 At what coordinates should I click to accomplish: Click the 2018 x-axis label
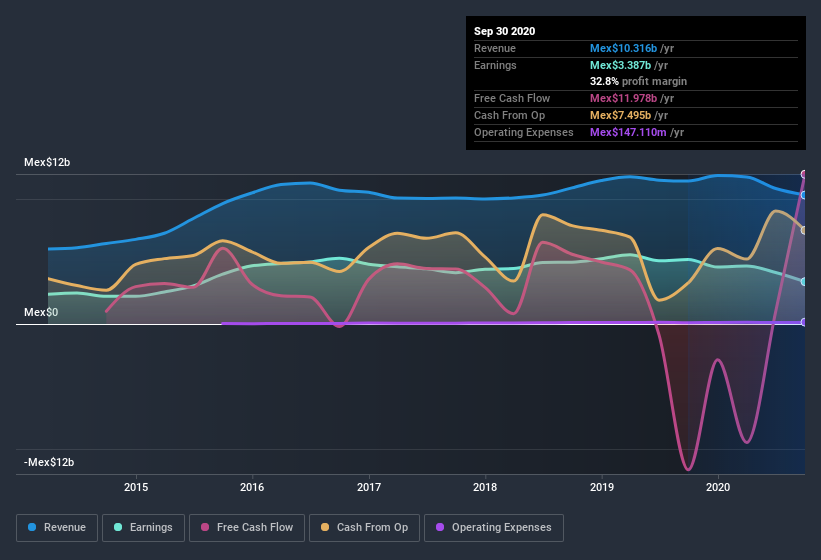[485, 487]
